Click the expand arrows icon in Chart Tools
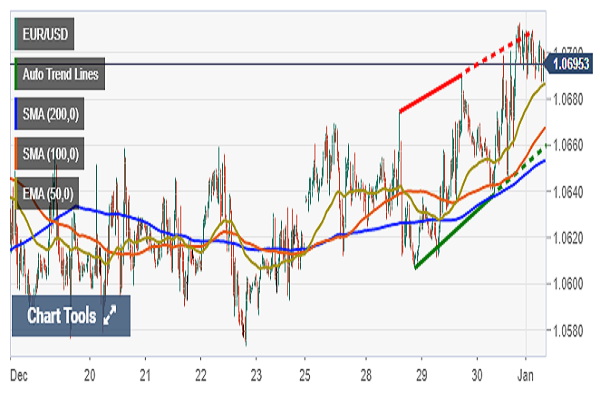The image size is (600, 400). coord(110,316)
